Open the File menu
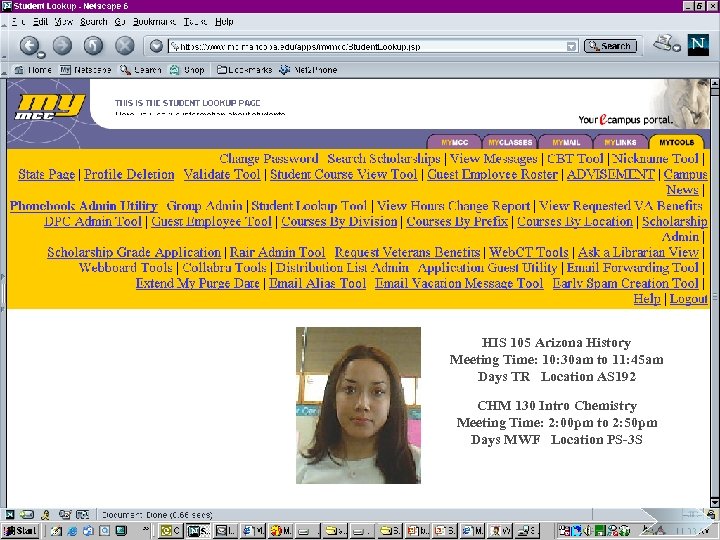This screenshot has height=540, width=720. point(18,22)
